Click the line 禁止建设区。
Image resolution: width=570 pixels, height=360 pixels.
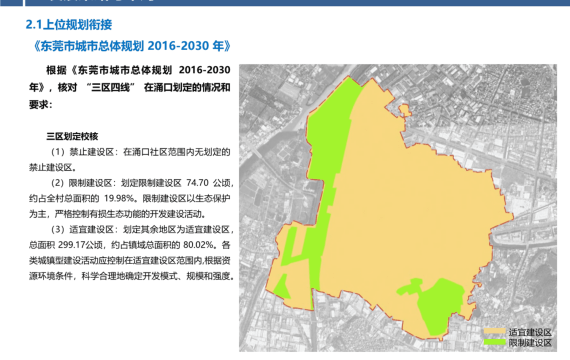(x=53, y=167)
